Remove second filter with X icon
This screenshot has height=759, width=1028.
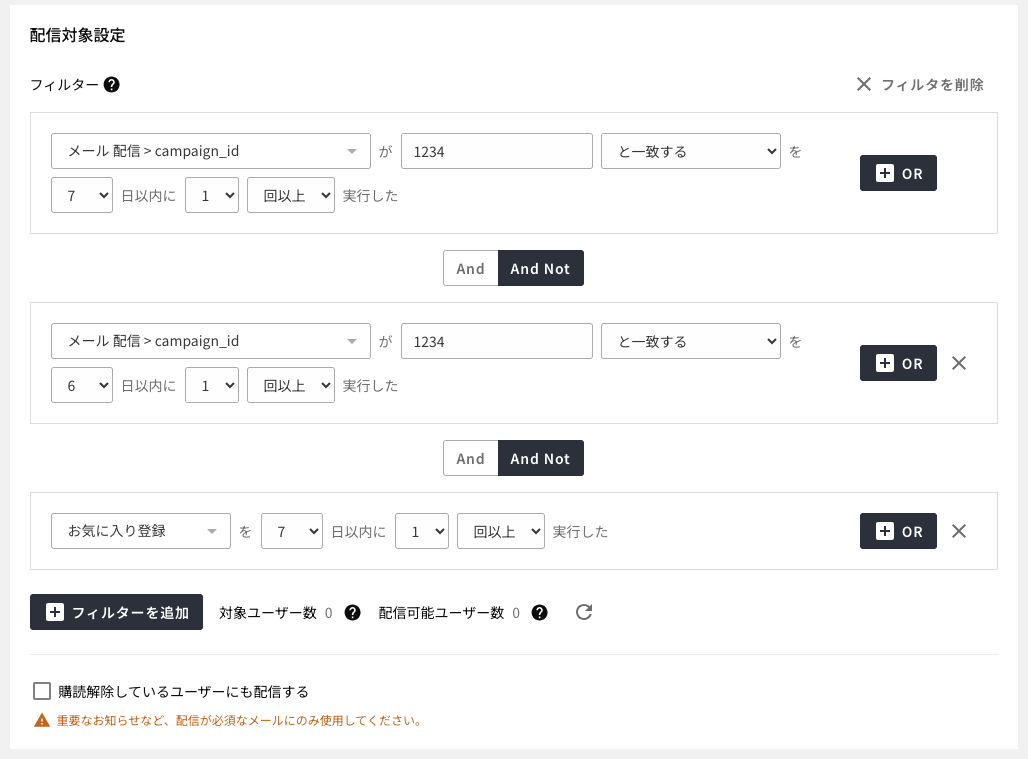tap(959, 363)
